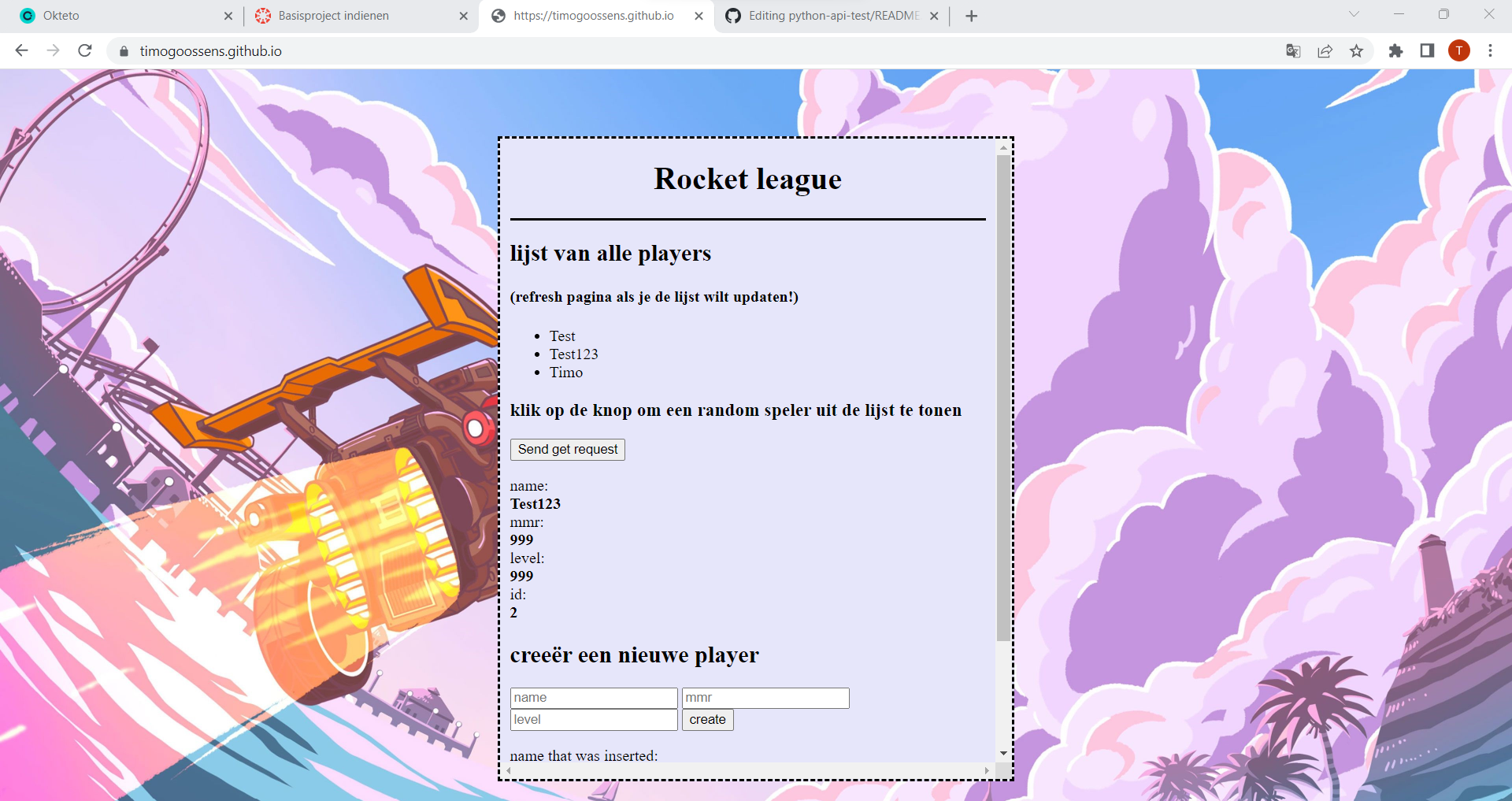Click the 'name that was inserted:' label
Image resolution: width=1512 pixels, height=801 pixels.
click(x=584, y=755)
